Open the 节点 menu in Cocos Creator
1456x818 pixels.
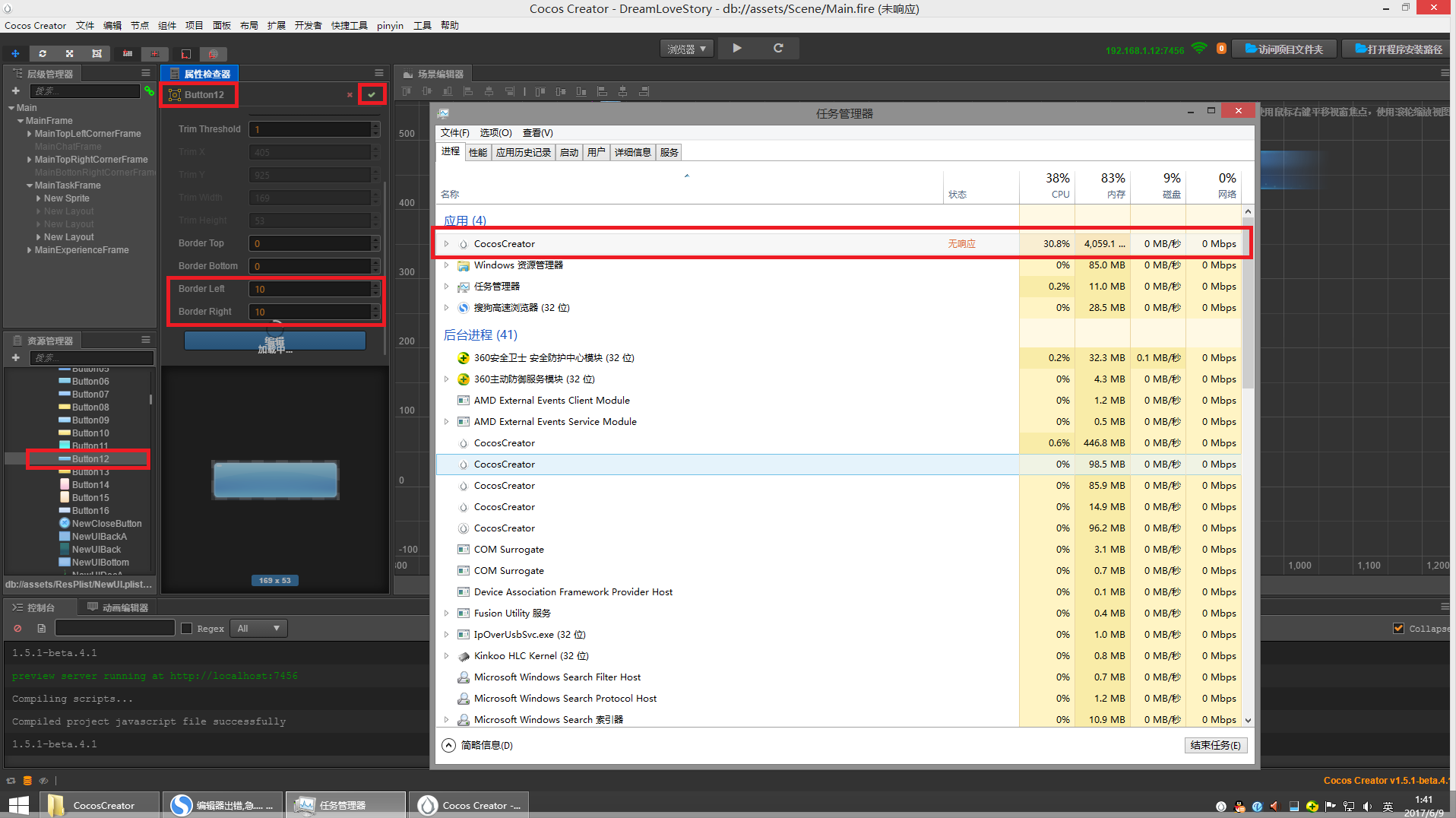pyautogui.click(x=140, y=26)
